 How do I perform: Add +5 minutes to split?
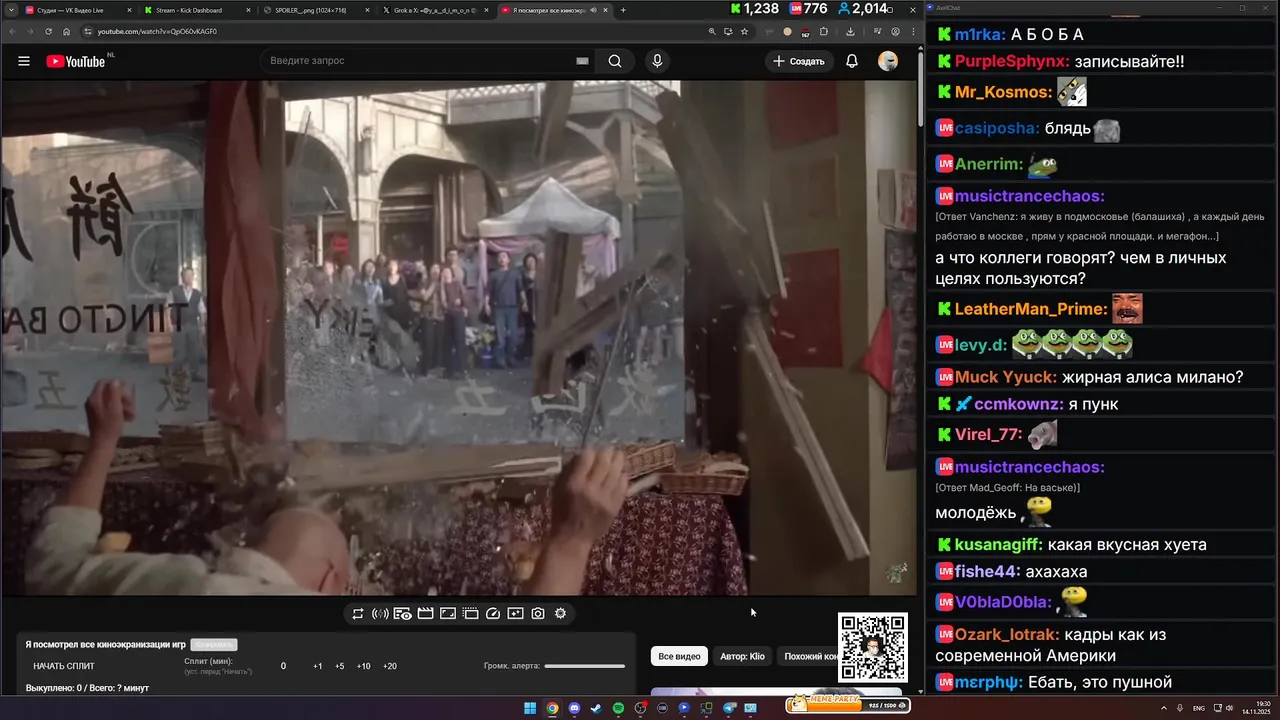click(340, 666)
